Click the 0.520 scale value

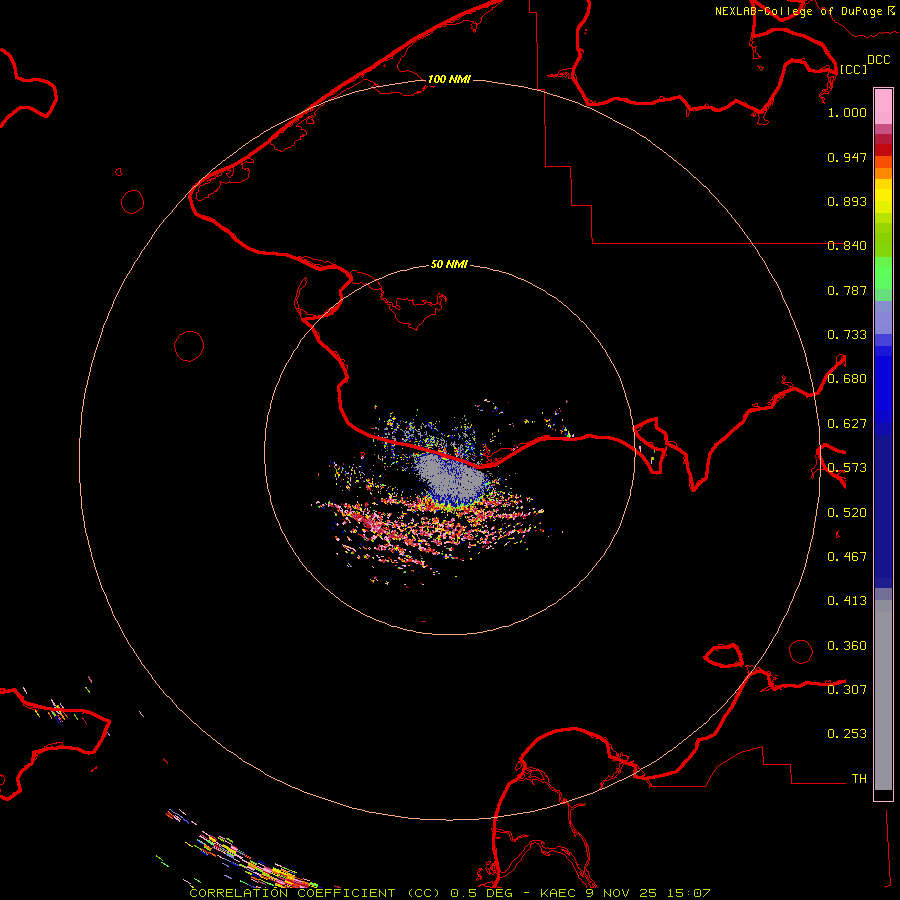(x=847, y=513)
